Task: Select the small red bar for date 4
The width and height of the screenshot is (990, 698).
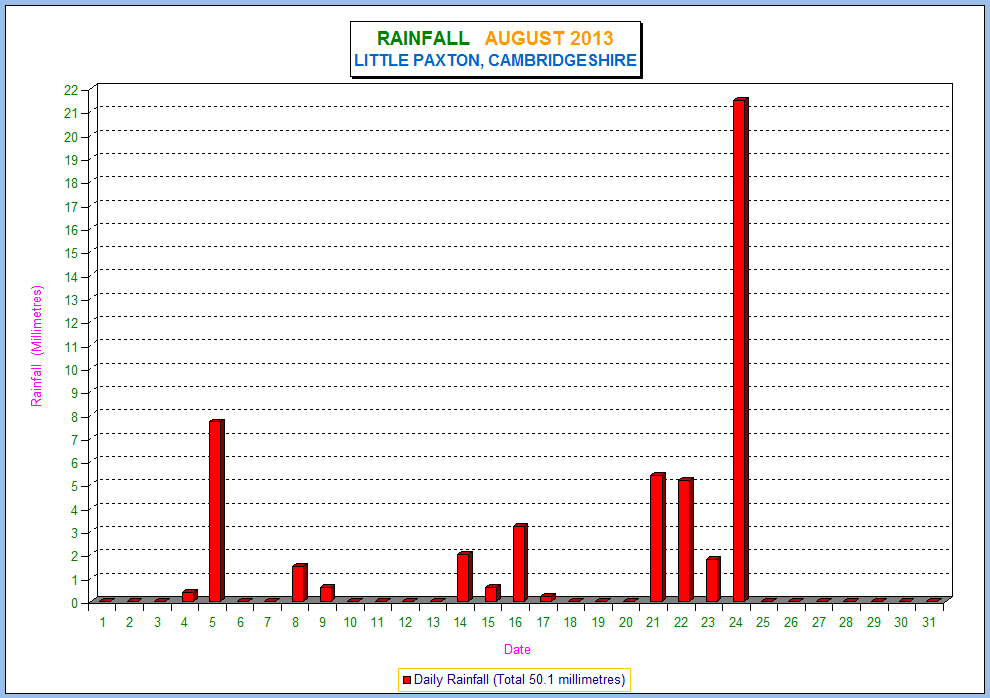Action: pyautogui.click(x=189, y=596)
